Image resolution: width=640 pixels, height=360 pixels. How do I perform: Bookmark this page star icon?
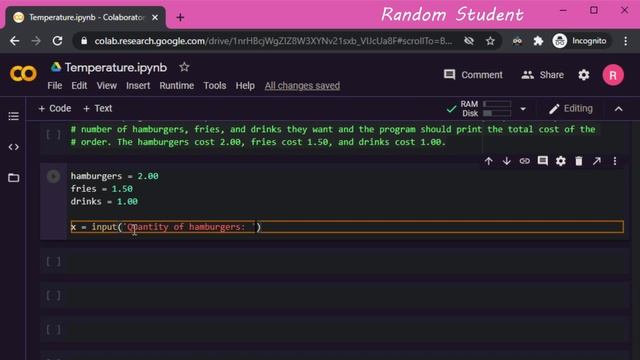490,41
